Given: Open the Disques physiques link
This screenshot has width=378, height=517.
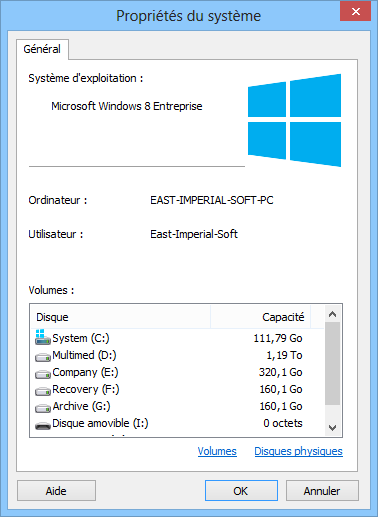Looking at the screenshot, I should [x=298, y=451].
